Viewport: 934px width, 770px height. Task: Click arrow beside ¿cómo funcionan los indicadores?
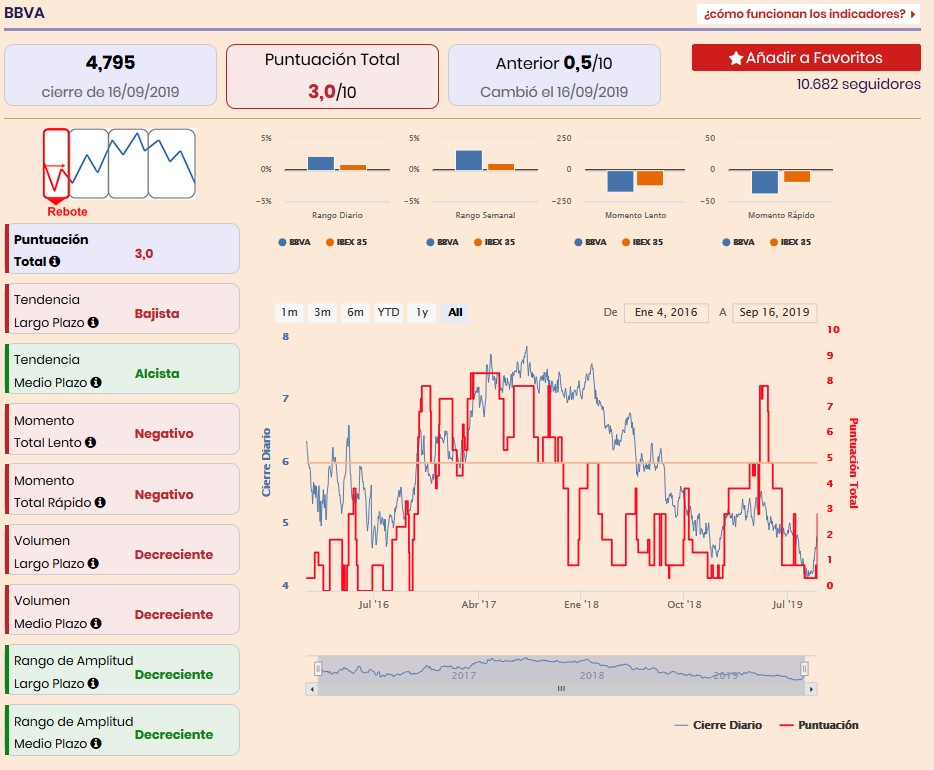pos(913,14)
